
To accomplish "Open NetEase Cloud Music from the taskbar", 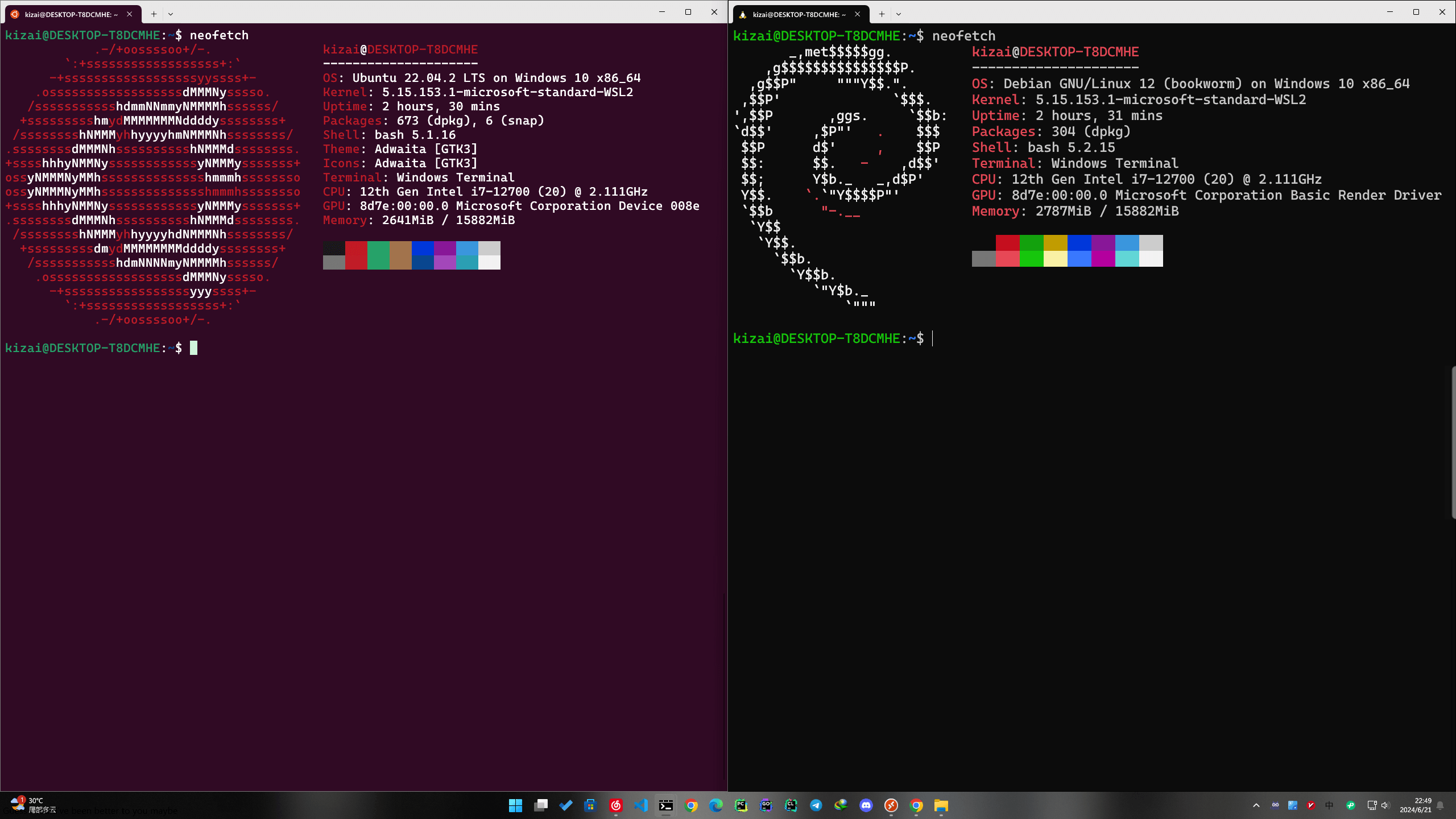I will coord(616,805).
